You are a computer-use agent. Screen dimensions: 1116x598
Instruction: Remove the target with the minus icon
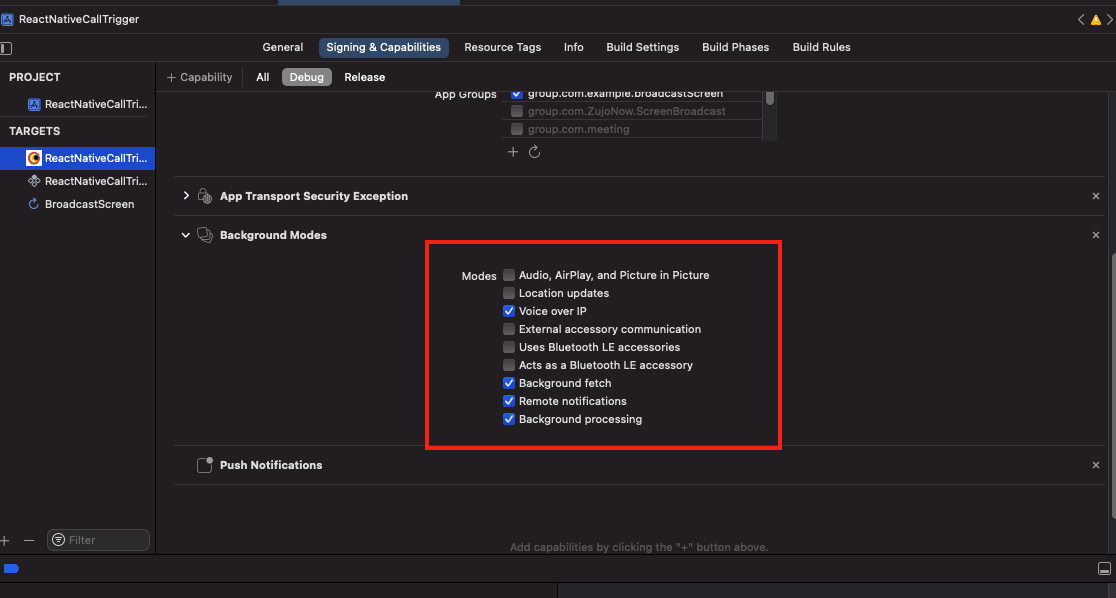(28, 540)
